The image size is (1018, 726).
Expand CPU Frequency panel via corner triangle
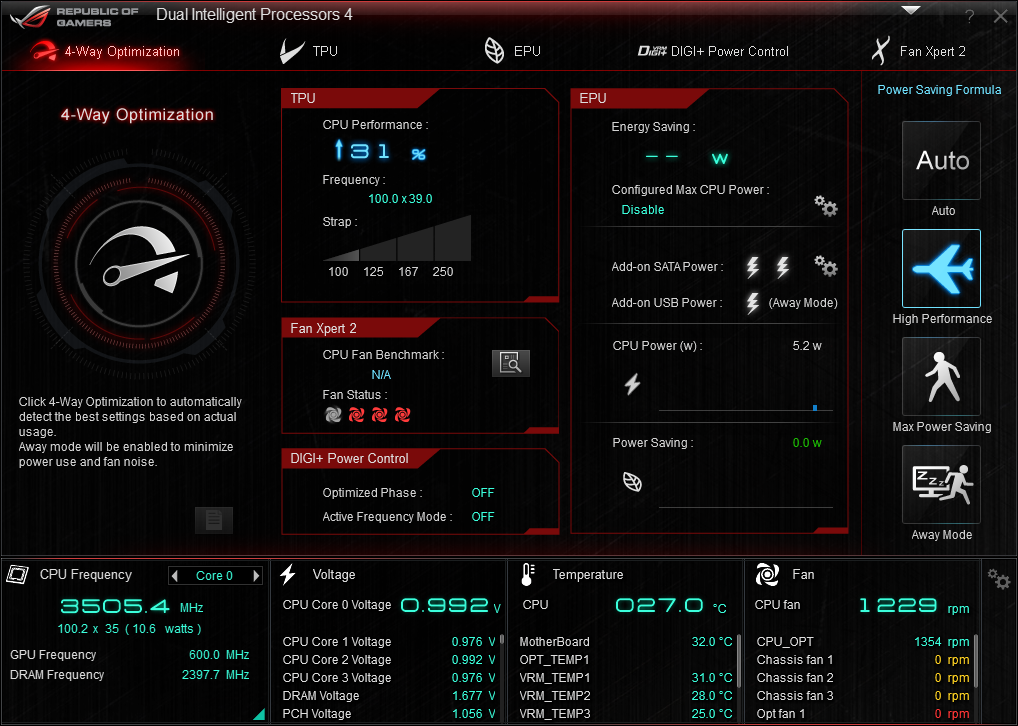pyautogui.click(x=259, y=714)
